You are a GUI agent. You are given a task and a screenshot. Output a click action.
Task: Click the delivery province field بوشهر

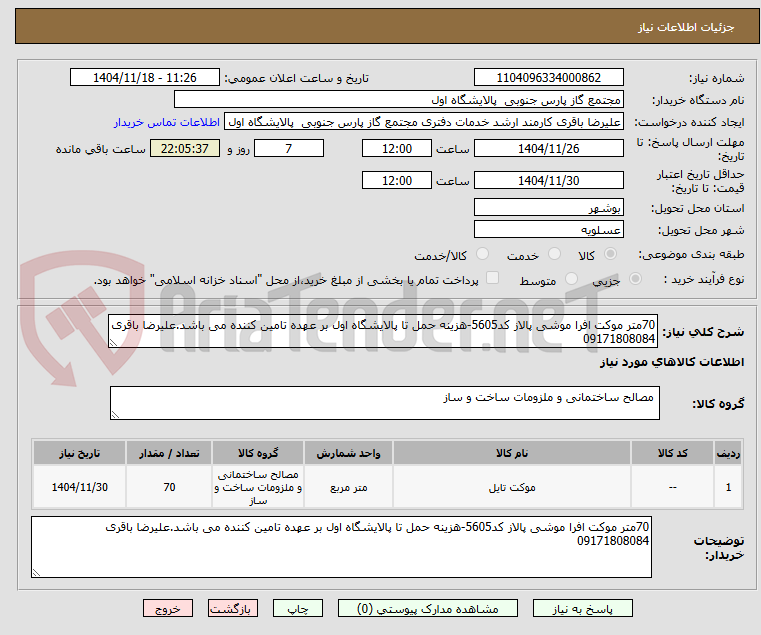[x=548, y=208]
